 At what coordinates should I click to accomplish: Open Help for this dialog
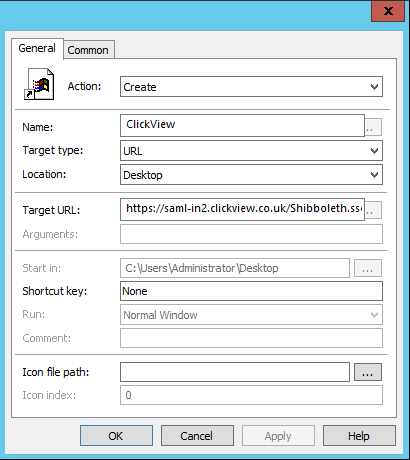pyautogui.click(x=359, y=435)
